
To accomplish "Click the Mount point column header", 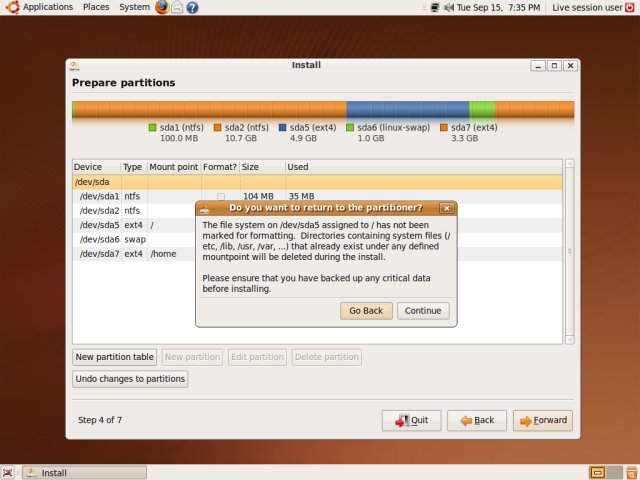I will click(174, 167).
